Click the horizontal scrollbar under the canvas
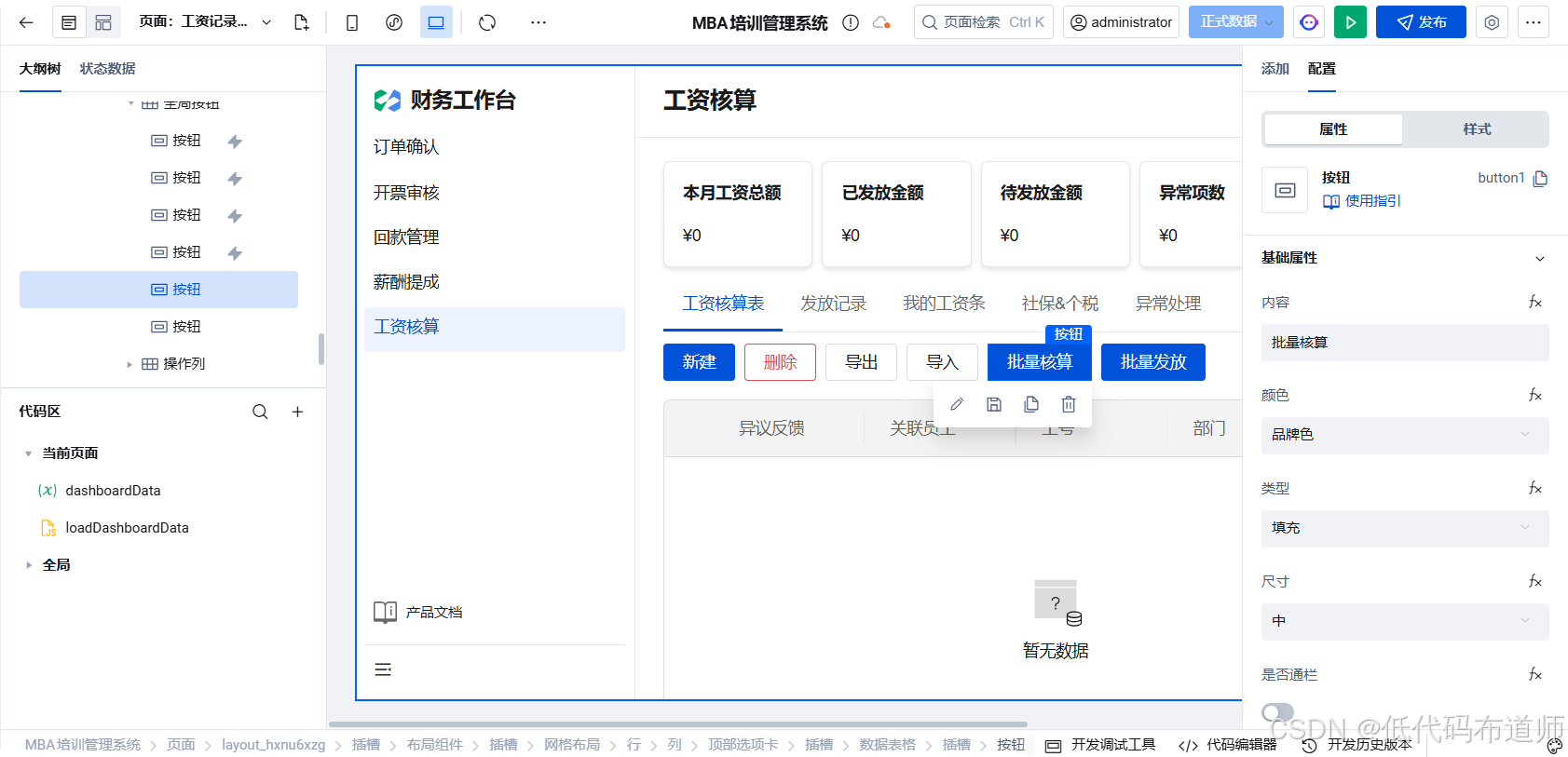1568x757 pixels. 678,723
